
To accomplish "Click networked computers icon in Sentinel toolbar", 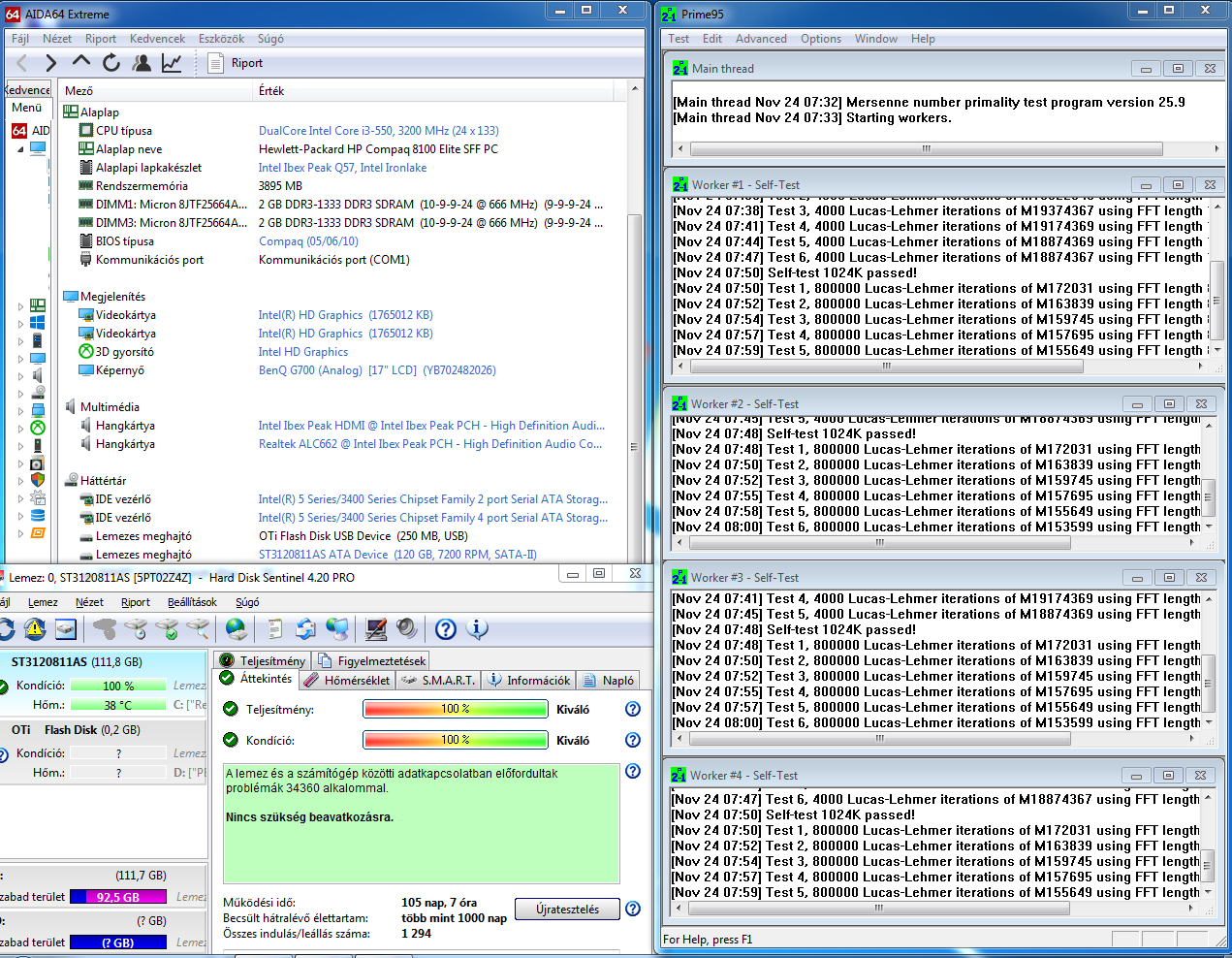I will pos(337,629).
